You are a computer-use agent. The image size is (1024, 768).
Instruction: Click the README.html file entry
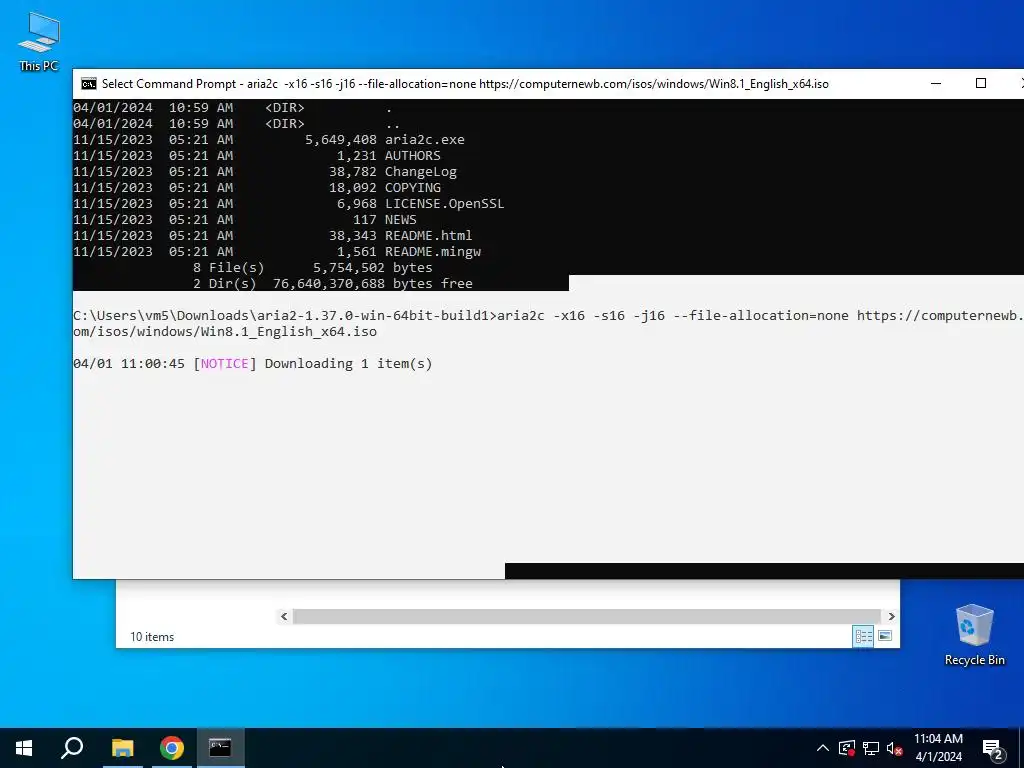(x=428, y=236)
